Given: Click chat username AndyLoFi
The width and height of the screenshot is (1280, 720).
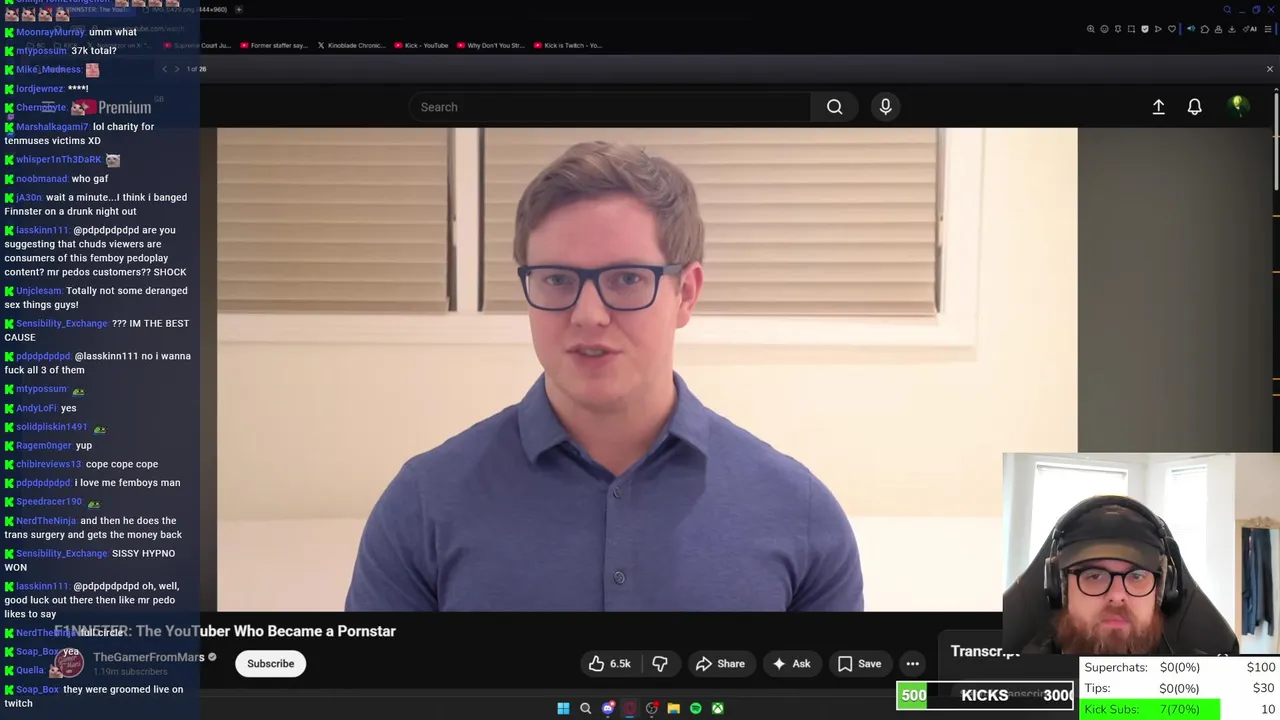Looking at the screenshot, I should coord(36,408).
